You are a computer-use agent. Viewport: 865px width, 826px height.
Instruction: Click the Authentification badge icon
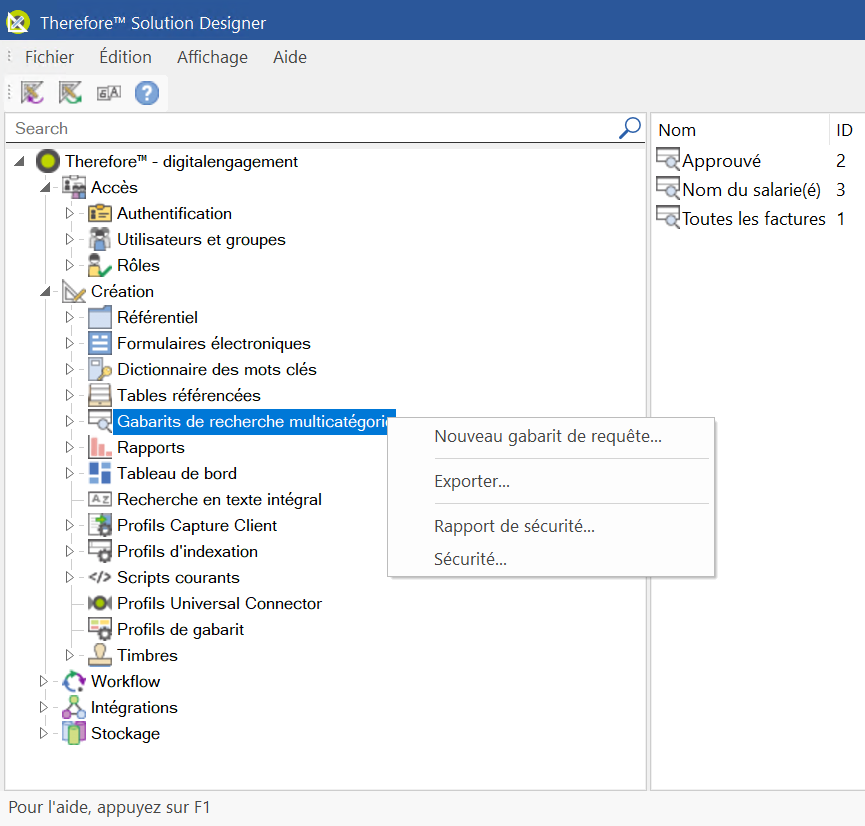click(x=100, y=214)
